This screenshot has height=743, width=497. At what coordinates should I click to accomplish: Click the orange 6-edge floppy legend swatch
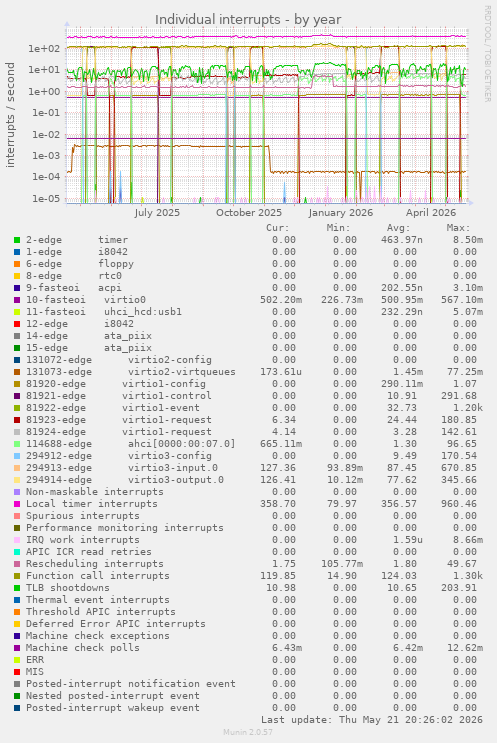tap(17, 264)
